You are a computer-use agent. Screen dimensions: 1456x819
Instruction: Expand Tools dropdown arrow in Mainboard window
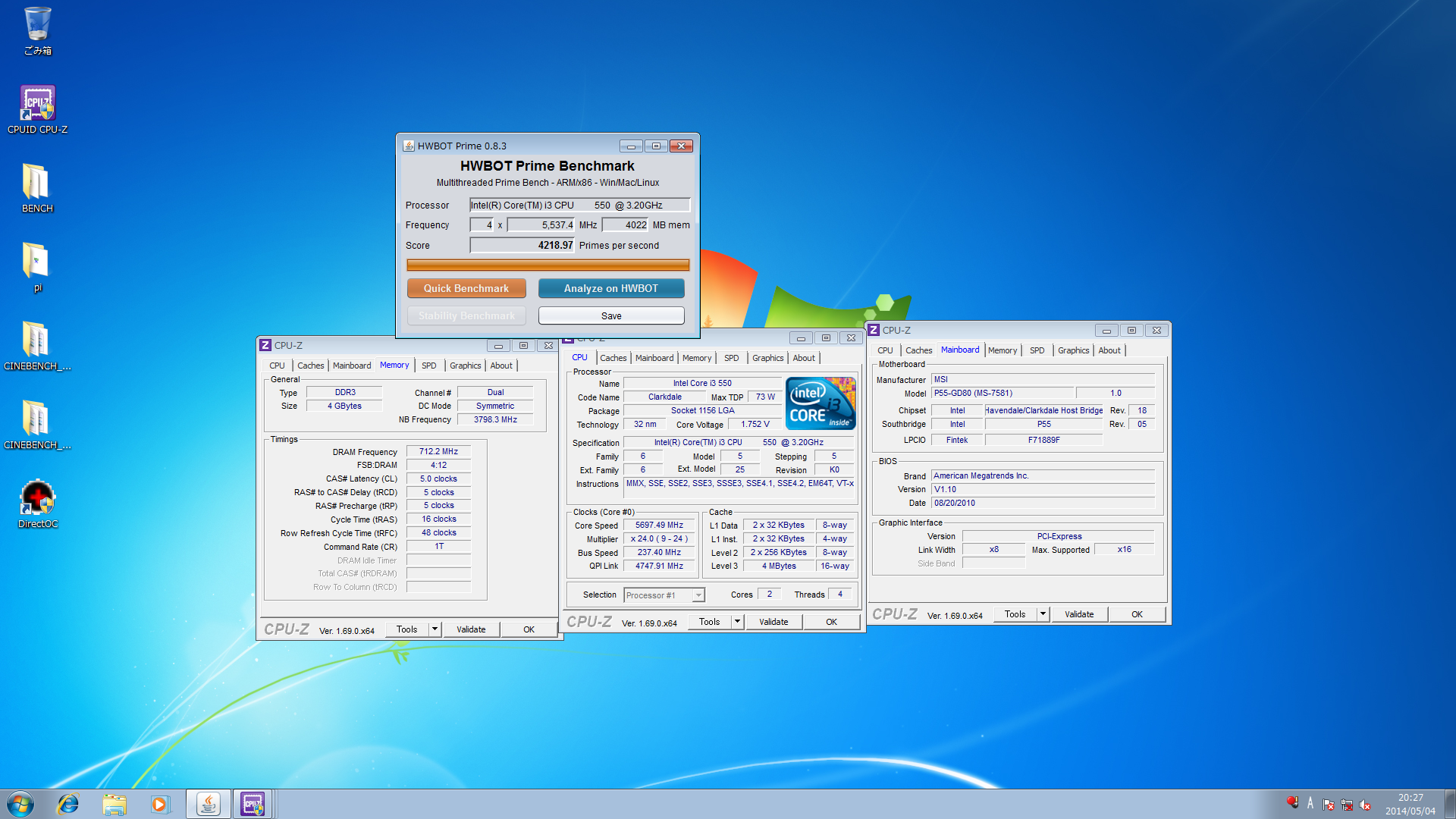[1043, 614]
